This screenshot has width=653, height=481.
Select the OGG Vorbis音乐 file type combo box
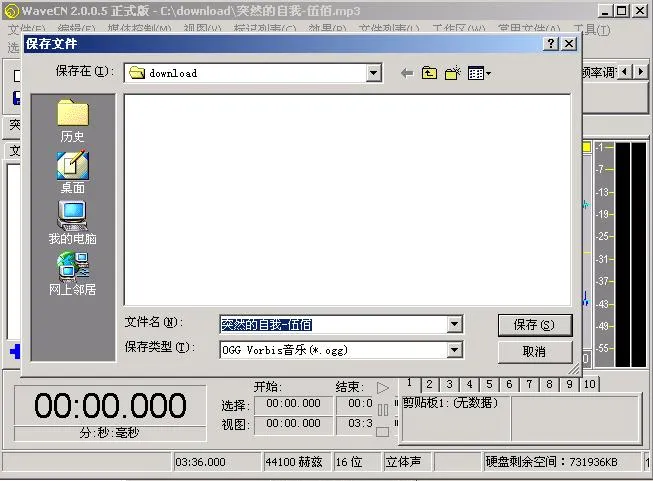341,350
